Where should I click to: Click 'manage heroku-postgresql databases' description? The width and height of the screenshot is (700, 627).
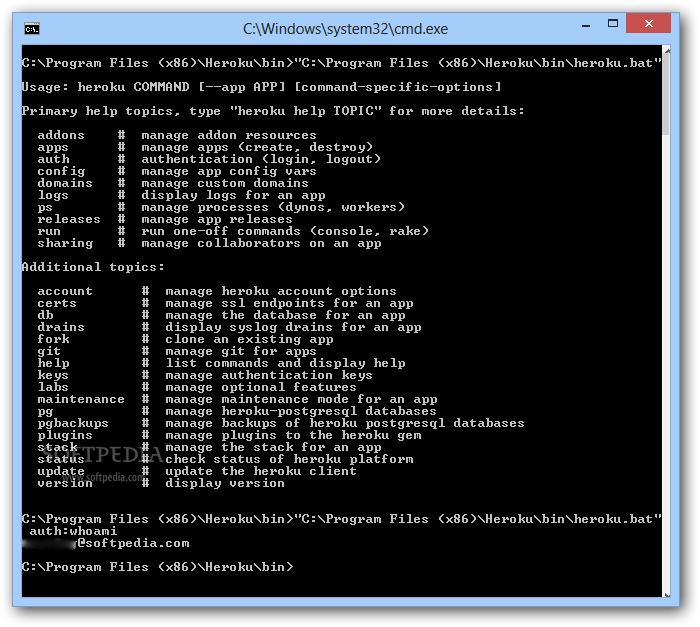301,411
